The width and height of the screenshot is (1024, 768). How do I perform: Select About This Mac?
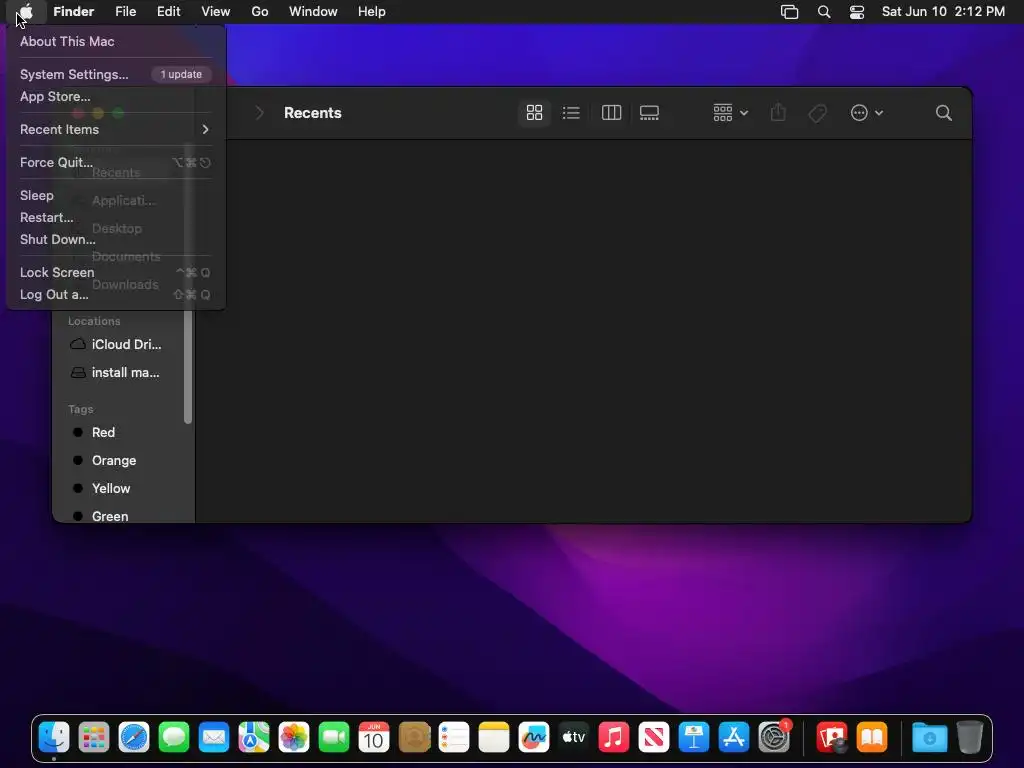tap(67, 41)
